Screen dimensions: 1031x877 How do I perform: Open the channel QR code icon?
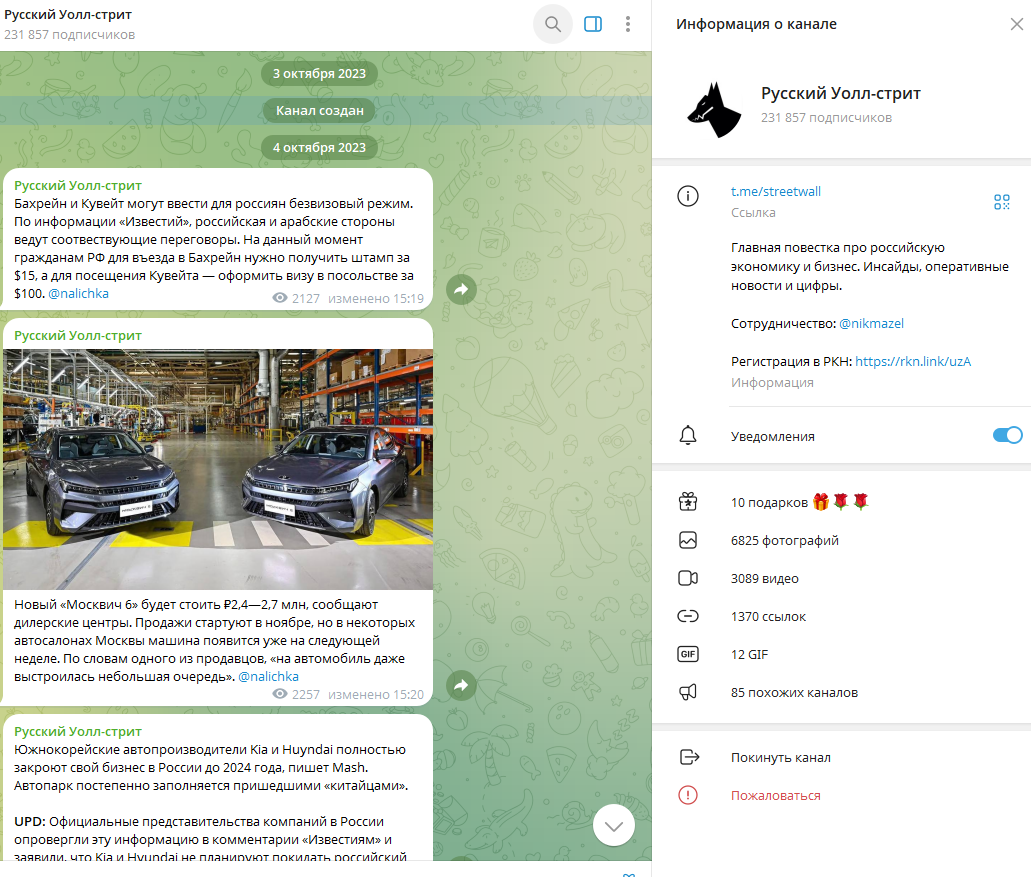pyautogui.click(x=1001, y=202)
